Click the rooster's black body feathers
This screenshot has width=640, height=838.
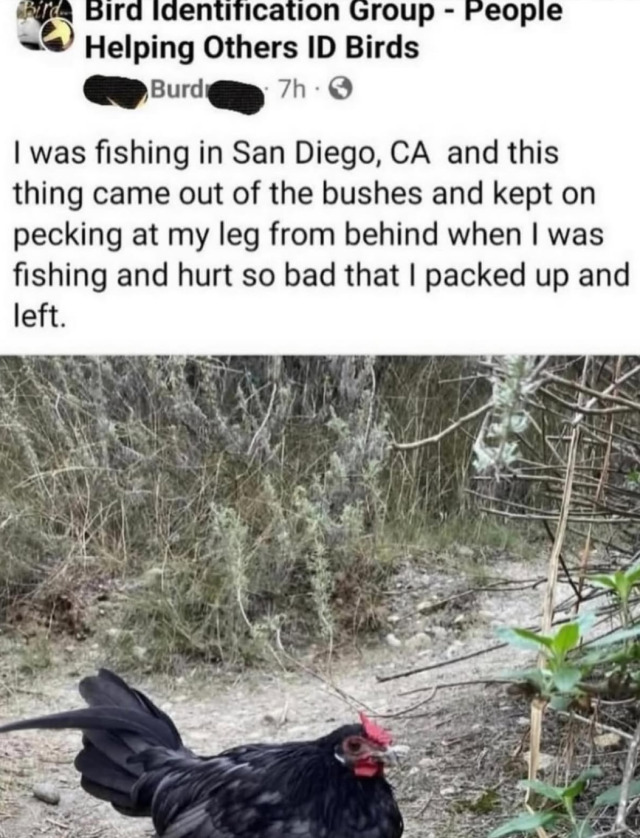267,791
